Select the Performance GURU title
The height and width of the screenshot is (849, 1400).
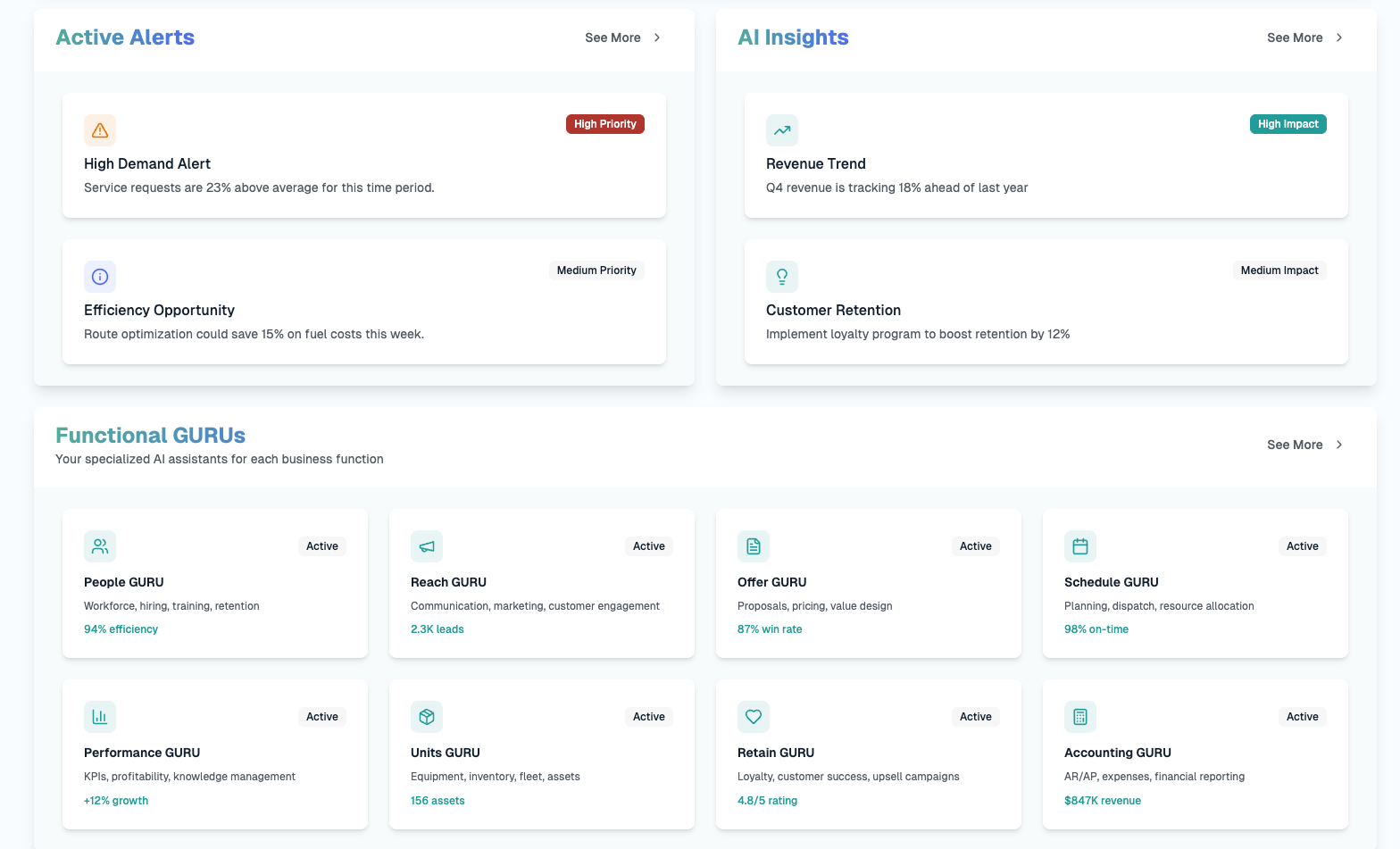point(142,753)
